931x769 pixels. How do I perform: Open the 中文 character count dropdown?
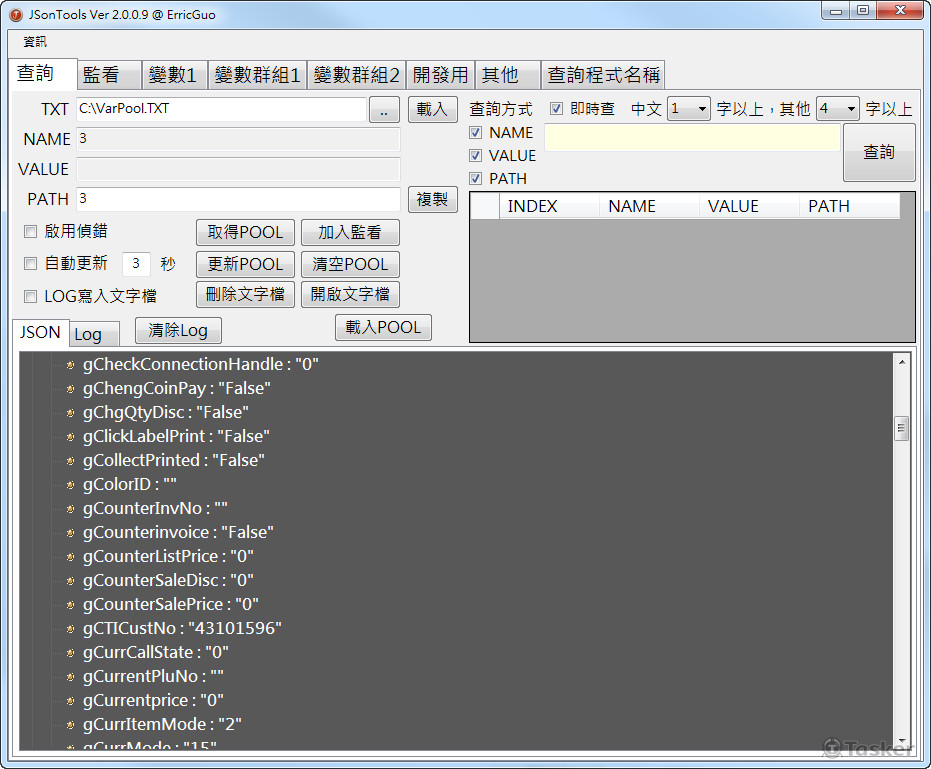[x=688, y=109]
